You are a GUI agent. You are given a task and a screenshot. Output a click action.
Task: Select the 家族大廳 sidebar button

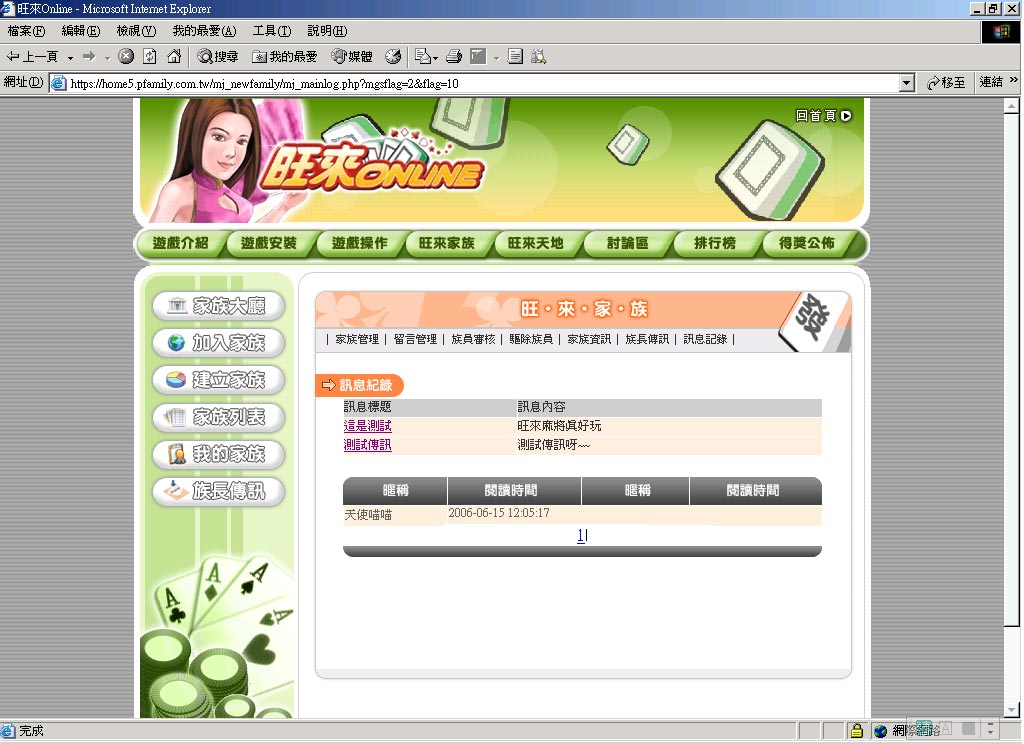[x=218, y=306]
